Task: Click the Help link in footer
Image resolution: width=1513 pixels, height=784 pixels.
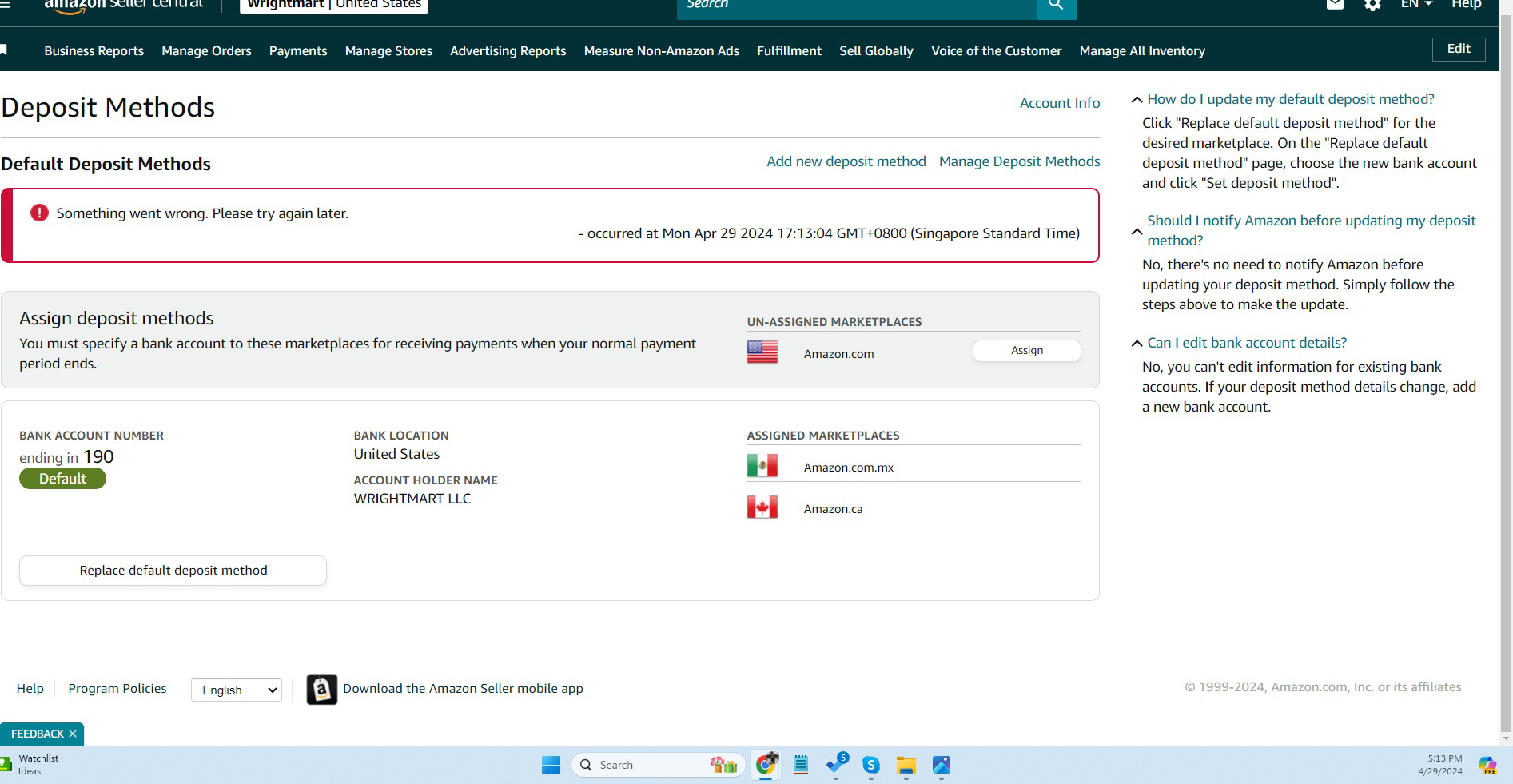Action: (x=30, y=688)
